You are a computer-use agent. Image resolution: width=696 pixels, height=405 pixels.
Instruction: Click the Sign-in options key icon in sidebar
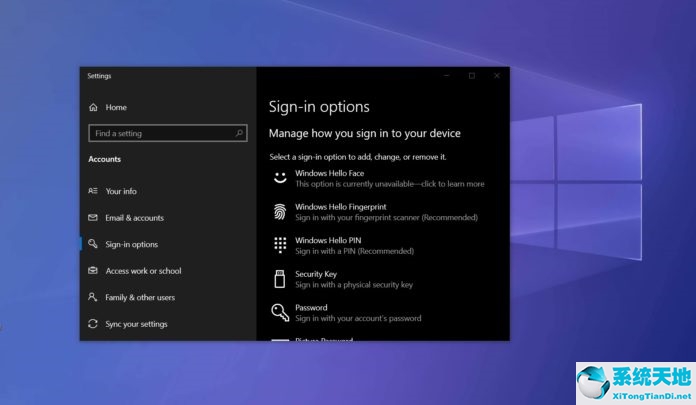(93, 244)
